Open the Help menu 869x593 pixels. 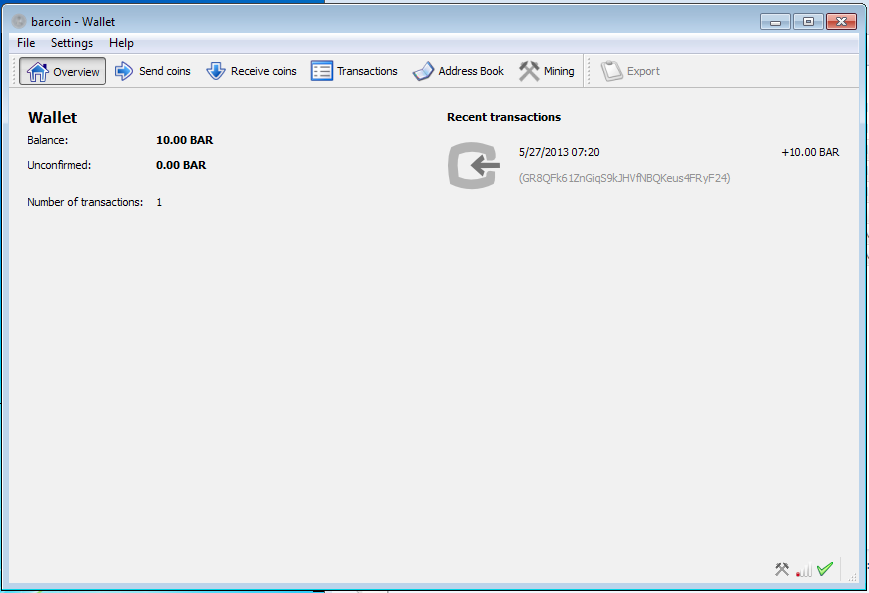pyautogui.click(x=121, y=43)
